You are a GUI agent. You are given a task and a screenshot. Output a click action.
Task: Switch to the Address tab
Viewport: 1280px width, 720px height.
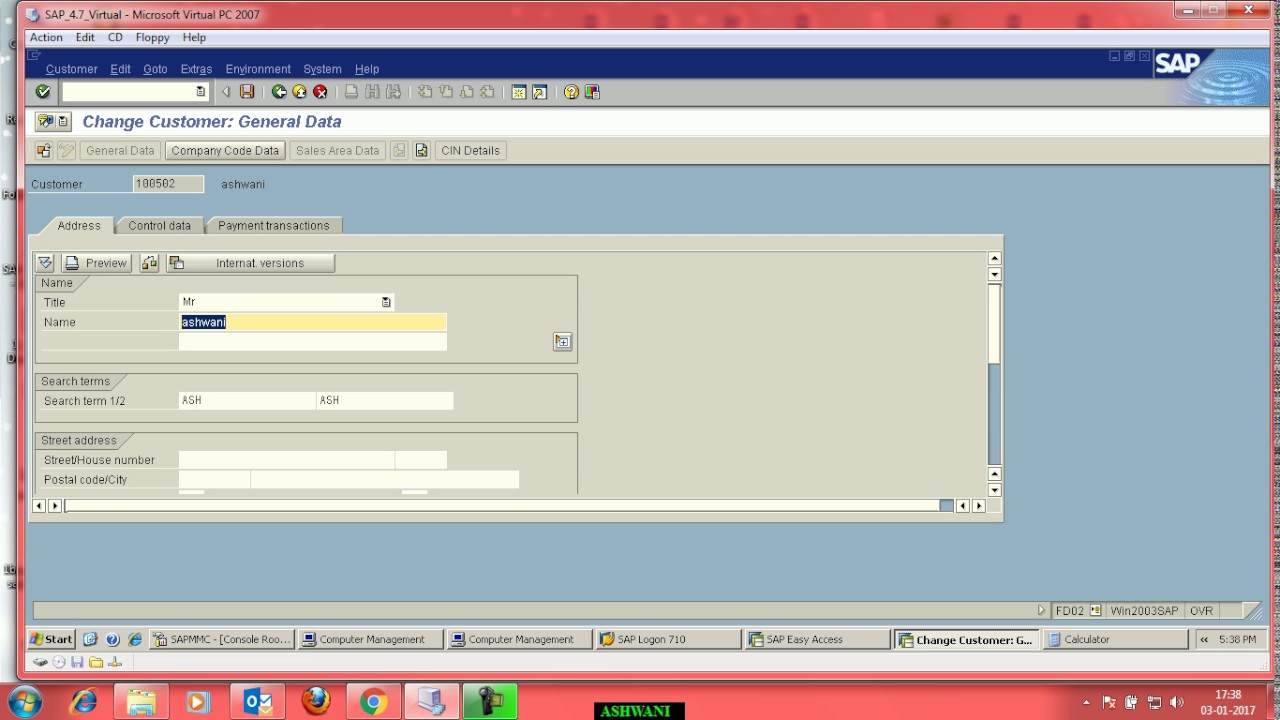79,226
